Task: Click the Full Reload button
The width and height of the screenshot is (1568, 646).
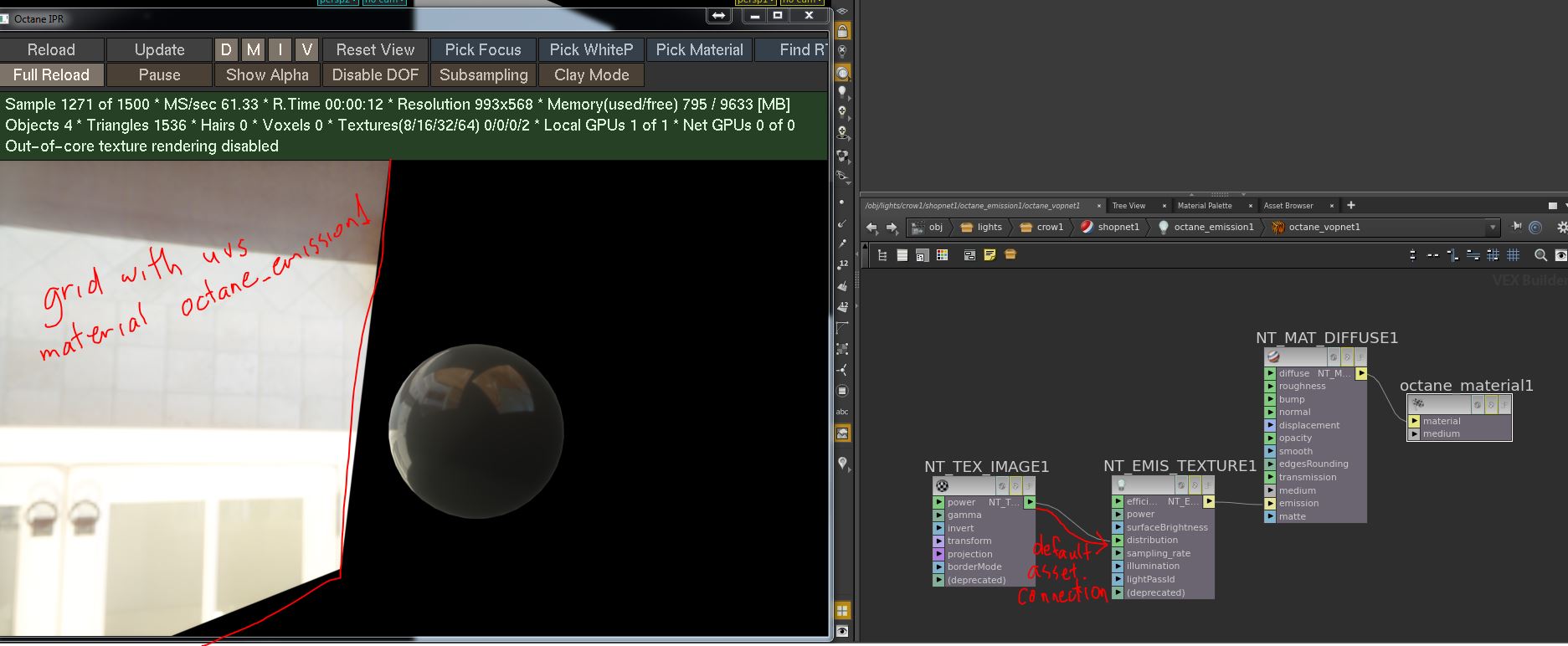Action: (x=51, y=75)
